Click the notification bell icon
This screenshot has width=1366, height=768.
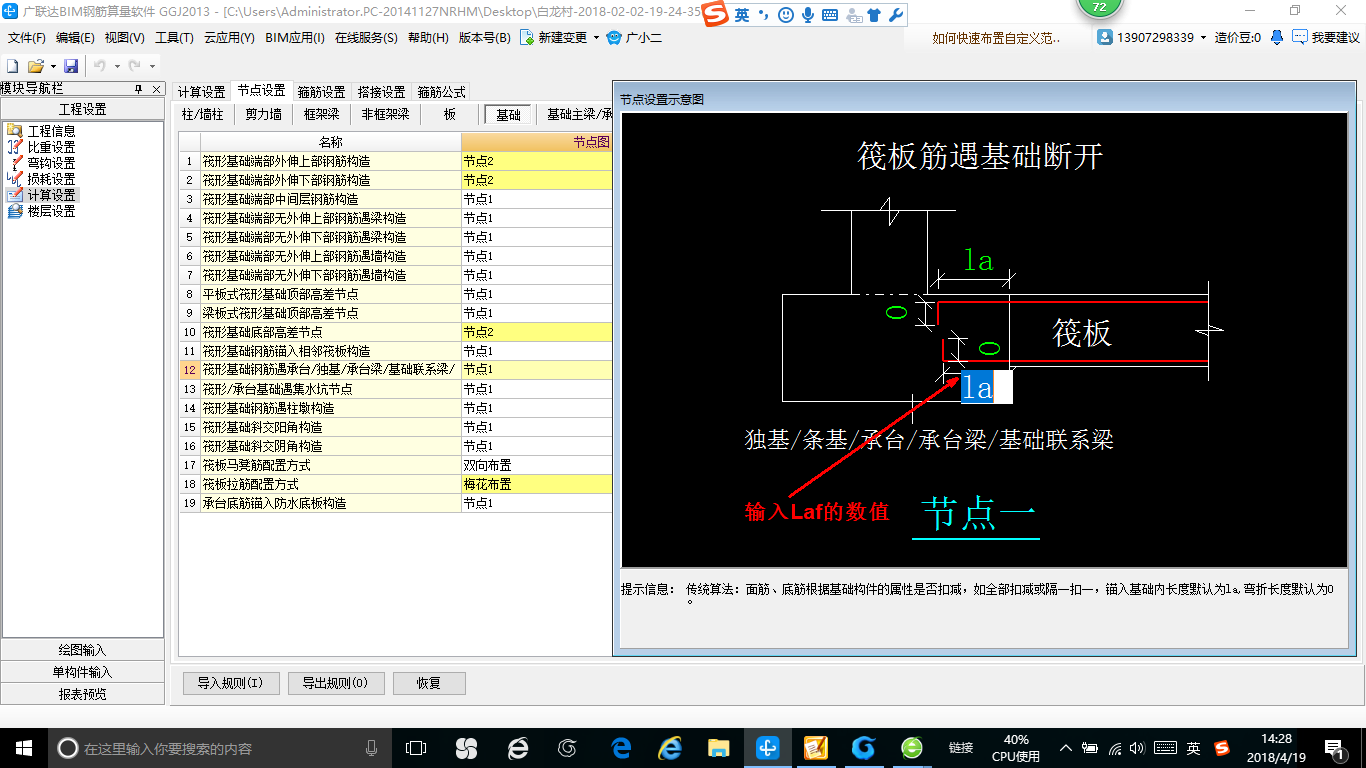(1277, 37)
